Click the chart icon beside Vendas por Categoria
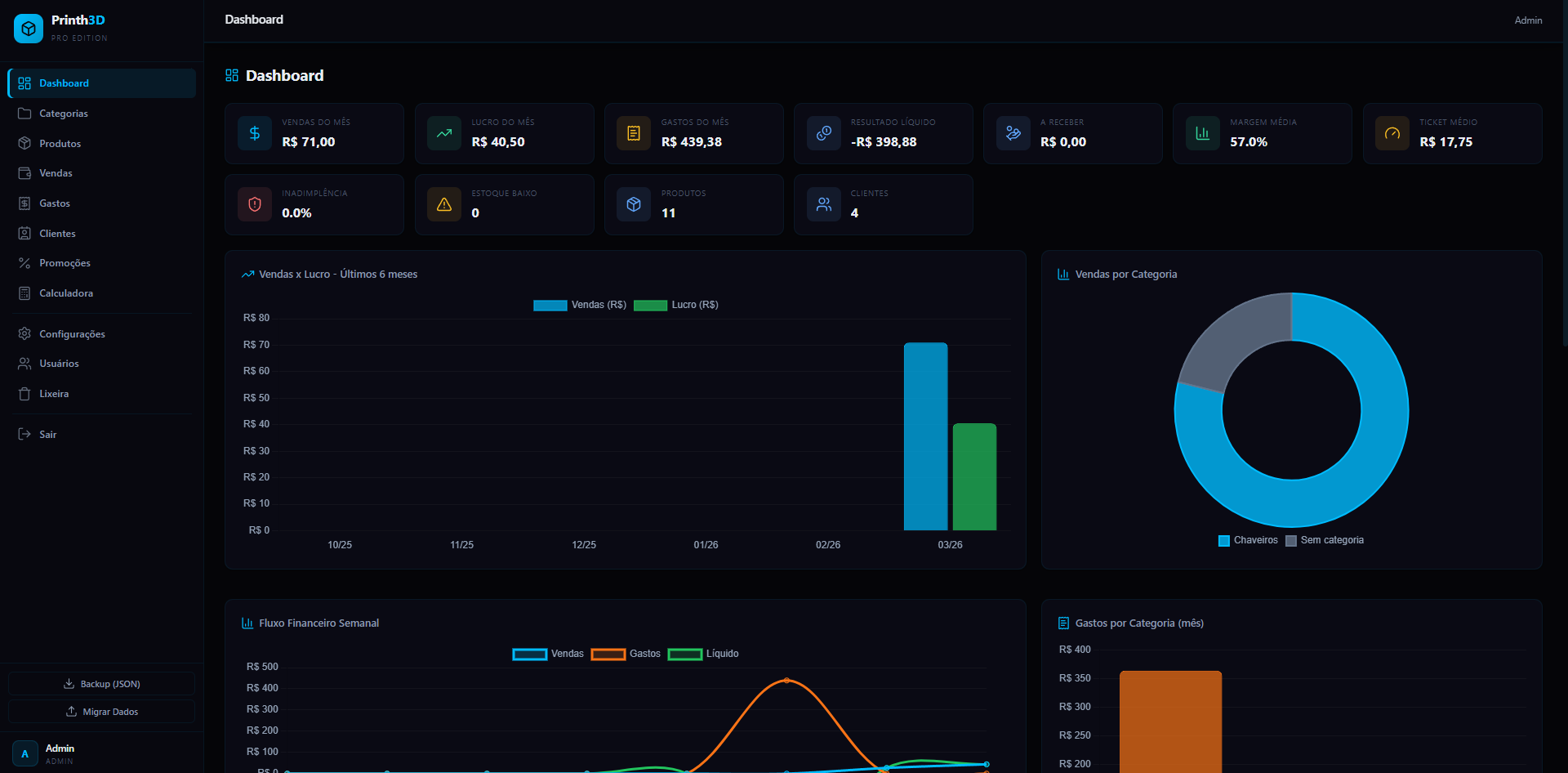Screen dimensions: 1568x773 [x=1063, y=275]
